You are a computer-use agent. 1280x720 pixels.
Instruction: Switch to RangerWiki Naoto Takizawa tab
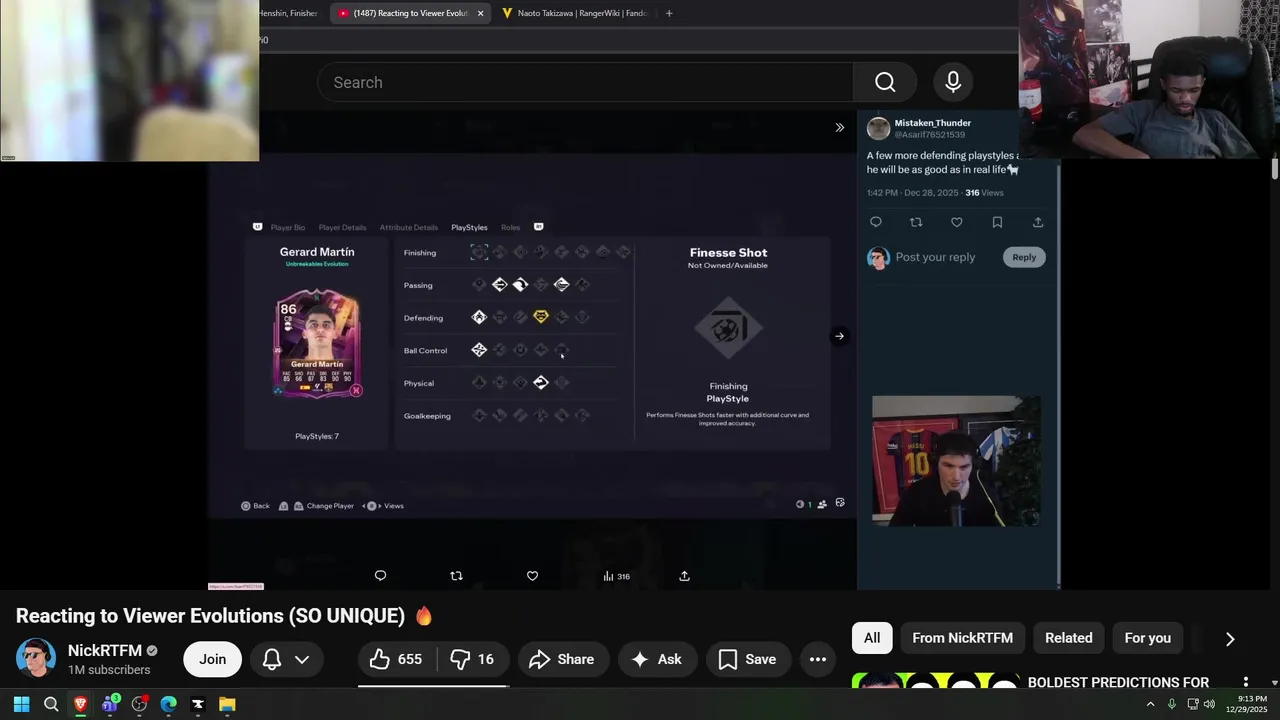point(575,13)
